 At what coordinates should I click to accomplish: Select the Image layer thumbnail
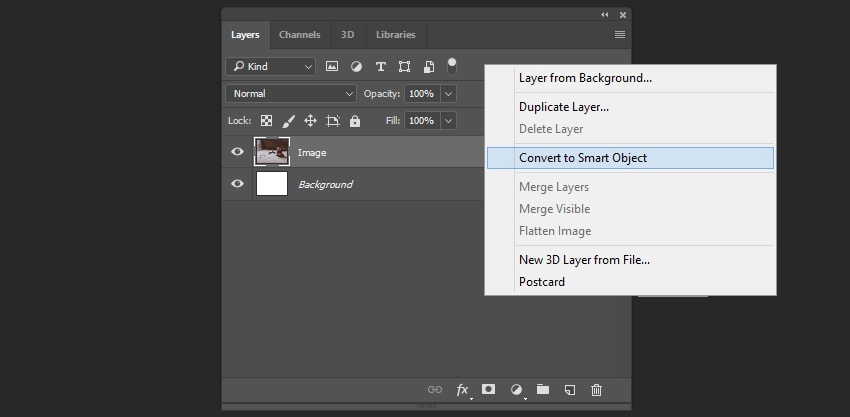(x=272, y=152)
